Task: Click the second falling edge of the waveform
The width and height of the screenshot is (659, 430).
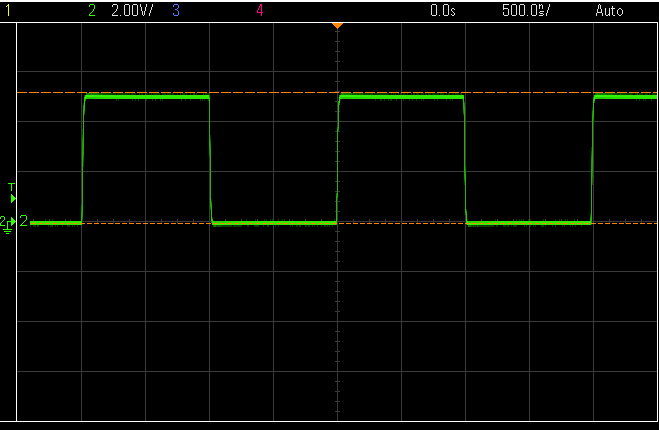Action: pos(465,160)
